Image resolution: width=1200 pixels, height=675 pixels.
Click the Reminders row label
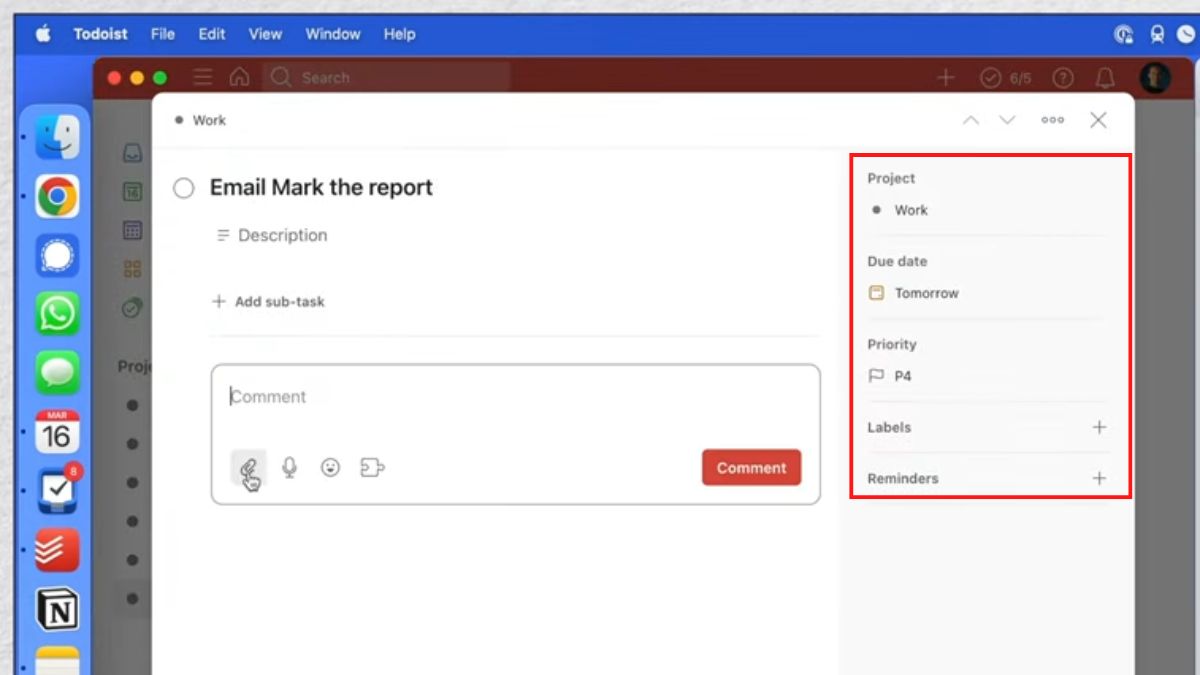tap(903, 478)
